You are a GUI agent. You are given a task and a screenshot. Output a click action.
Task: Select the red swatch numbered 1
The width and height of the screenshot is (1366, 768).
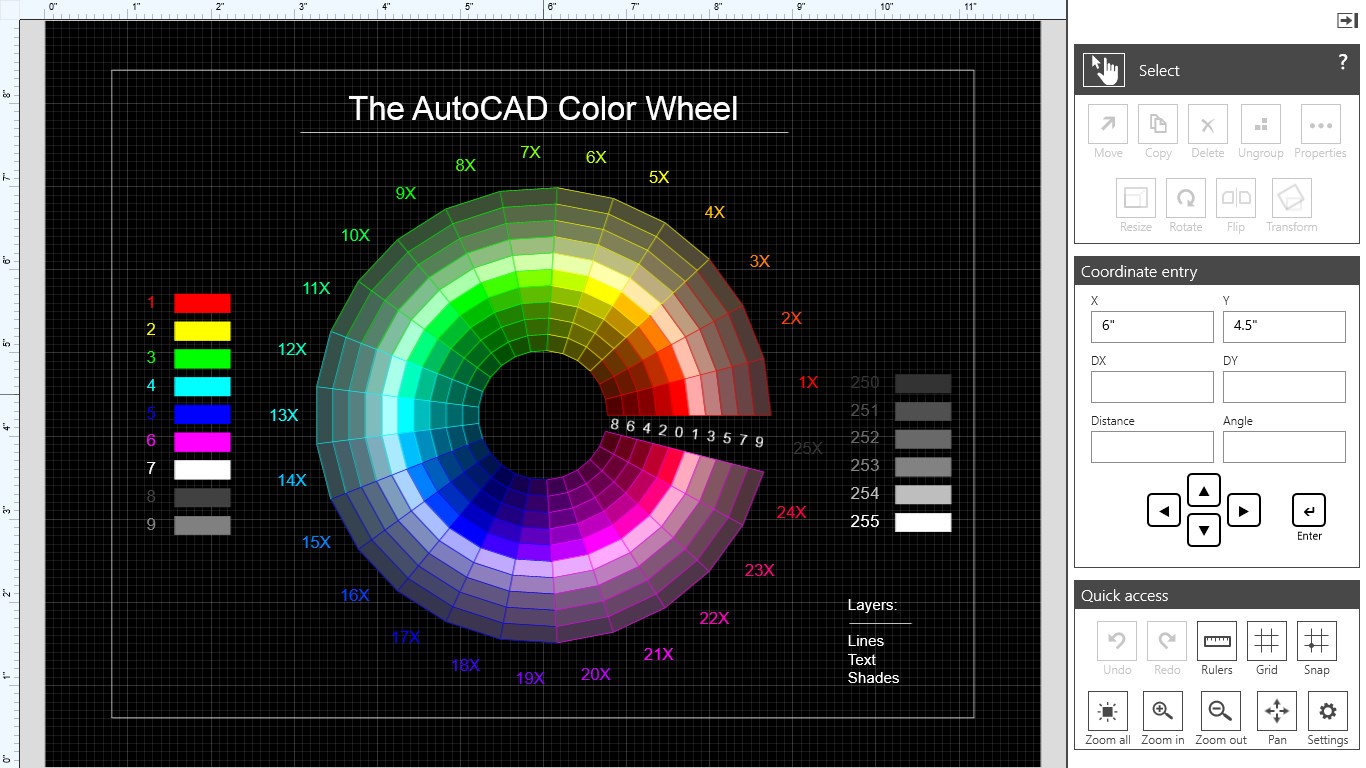(202, 302)
